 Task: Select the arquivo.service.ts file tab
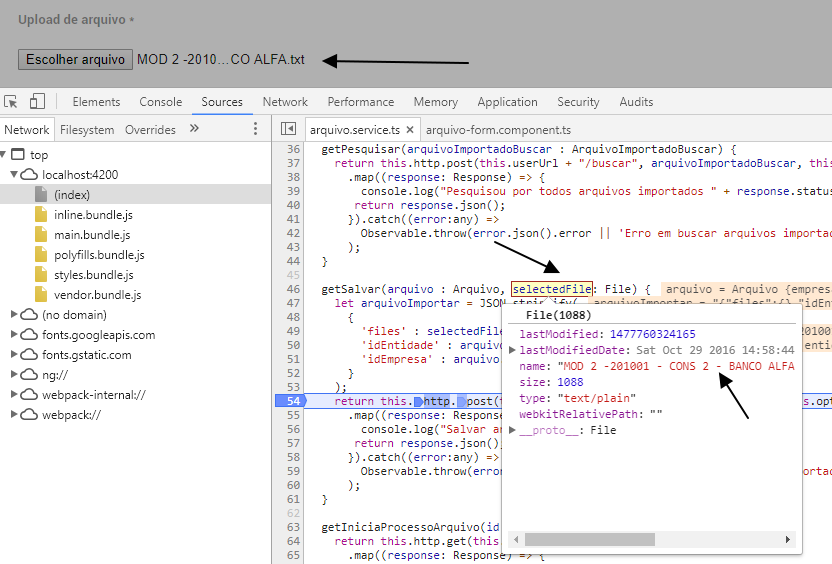click(x=354, y=130)
